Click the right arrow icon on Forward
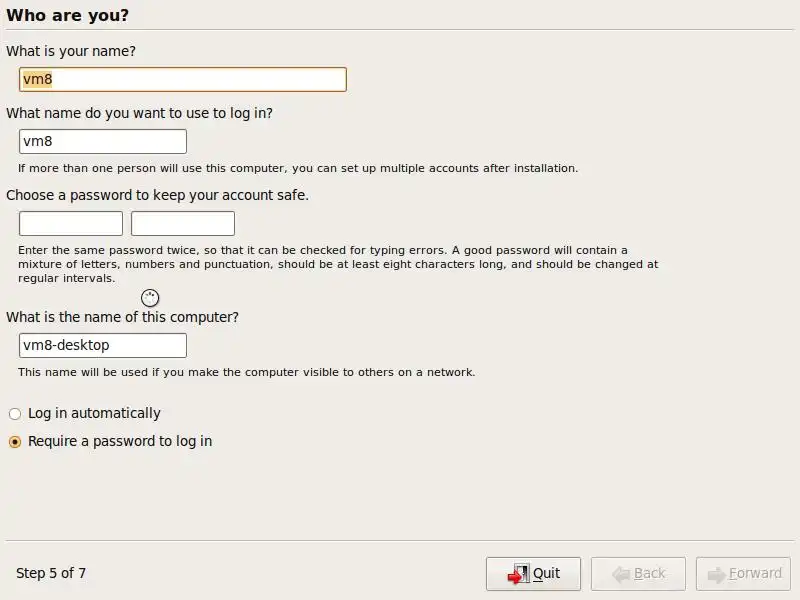This screenshot has width=800, height=600. [x=716, y=574]
